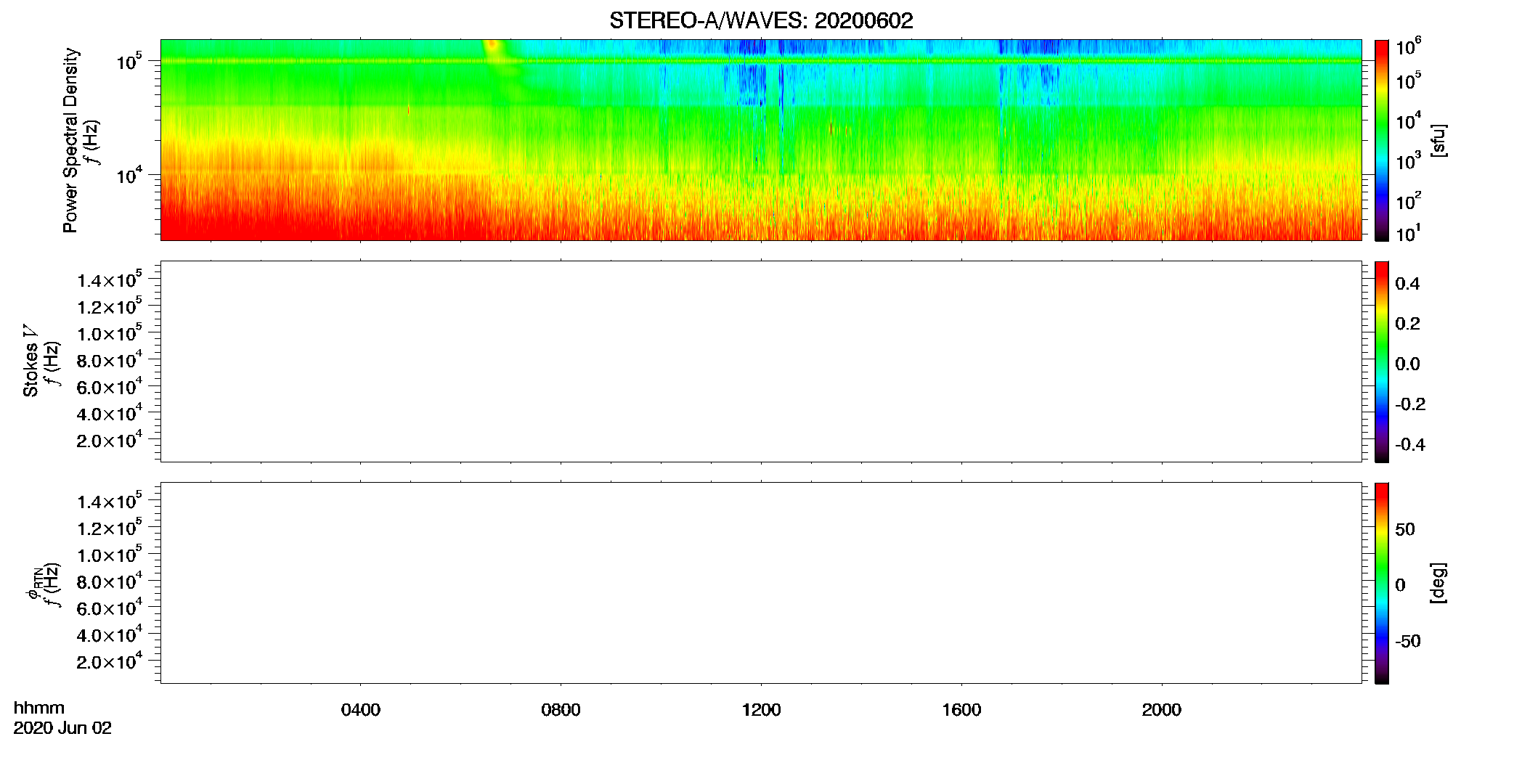This screenshot has height=784, width=1522.
Task: Click the "0400" time tick label
Action: click(361, 710)
